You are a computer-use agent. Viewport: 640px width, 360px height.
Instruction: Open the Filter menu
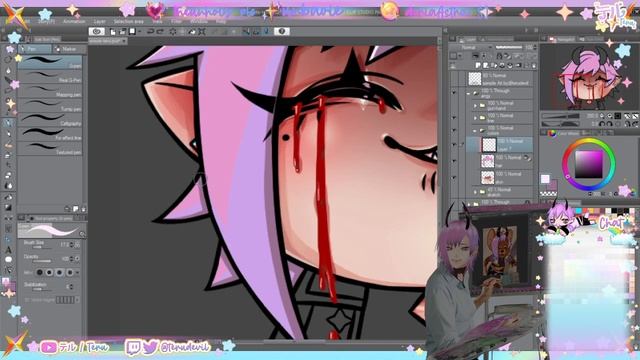176,21
